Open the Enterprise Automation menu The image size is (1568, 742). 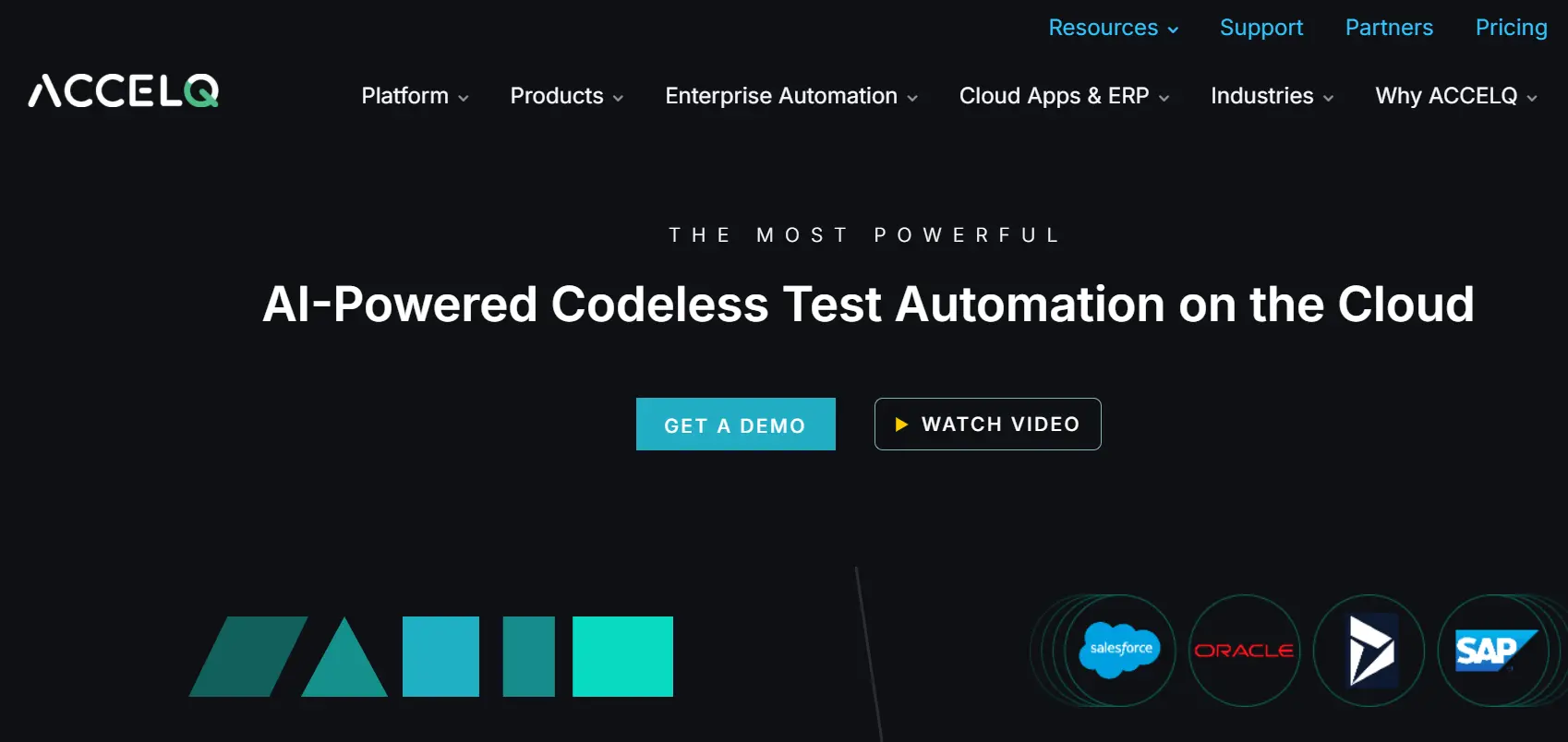pyautogui.click(x=791, y=96)
